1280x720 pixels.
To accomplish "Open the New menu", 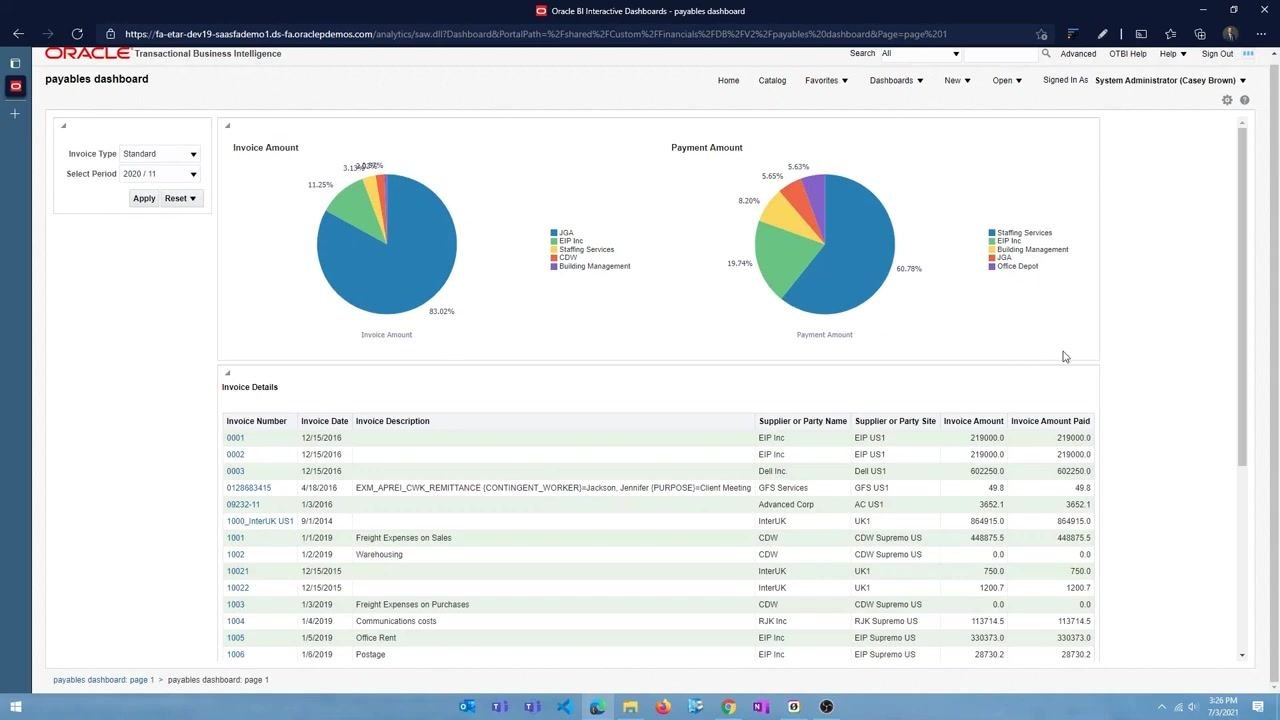I will [958, 80].
